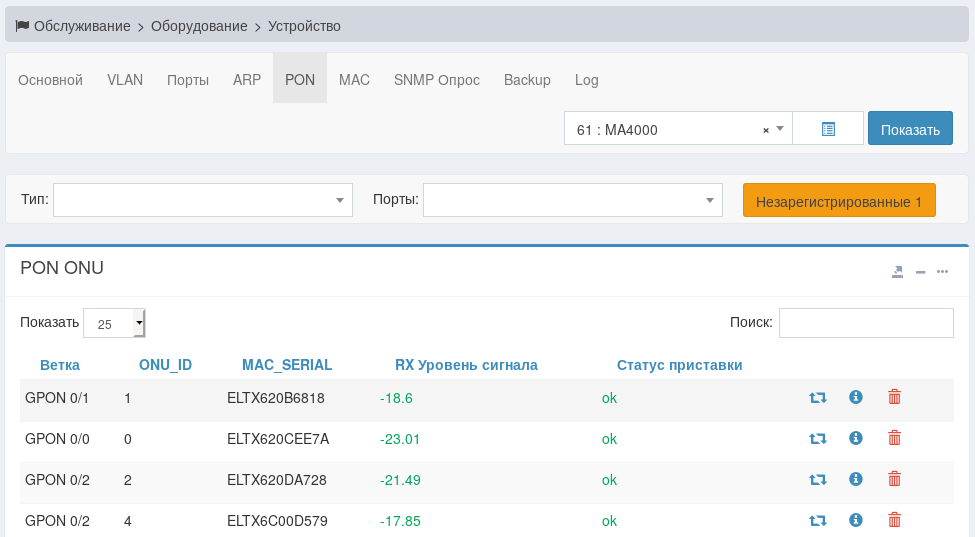Screen dimensions: 975x537
Task: Open PON ONU panel more options menu
Action: pyautogui.click(x=942, y=271)
